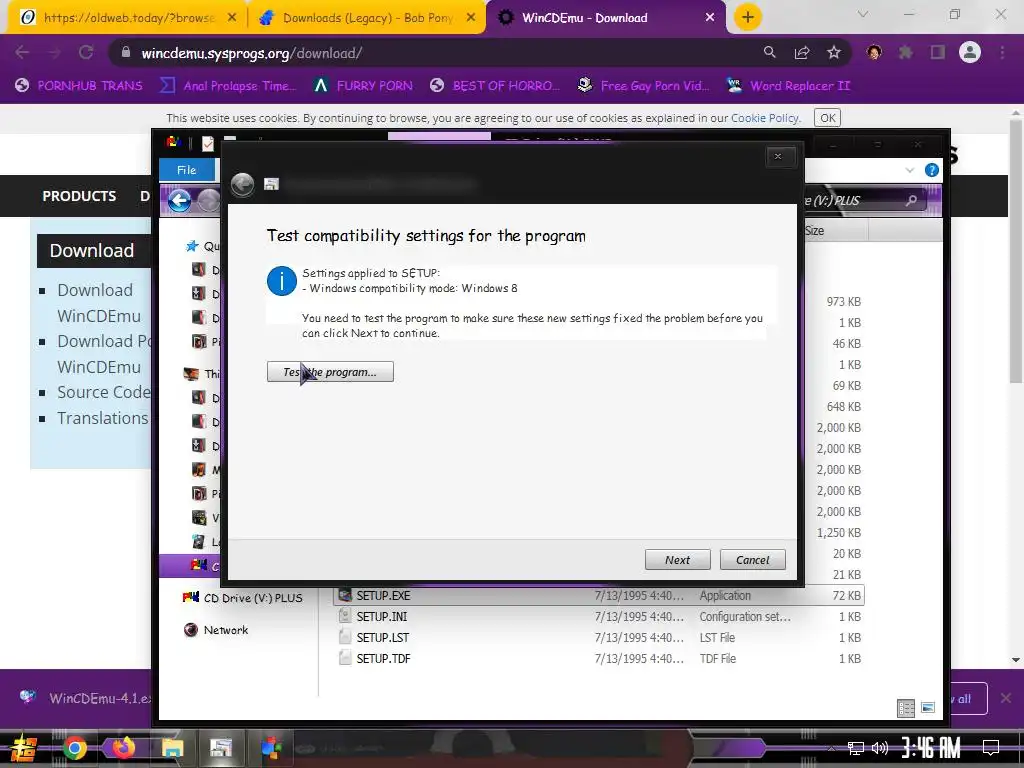Image resolution: width=1024 pixels, height=768 pixels.
Task: Select the Quick access star item
Action: click(202, 246)
